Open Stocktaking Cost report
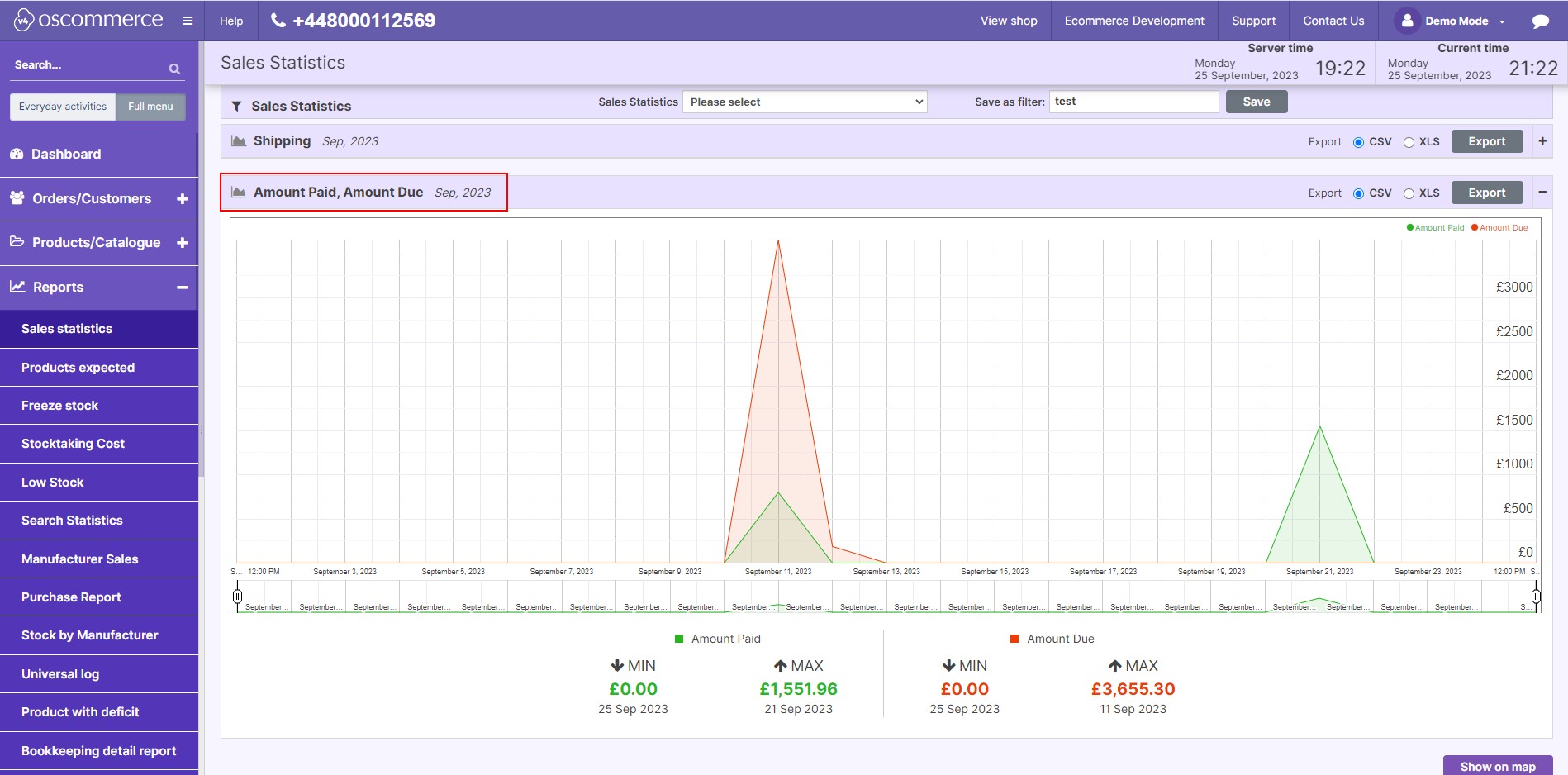 point(99,444)
